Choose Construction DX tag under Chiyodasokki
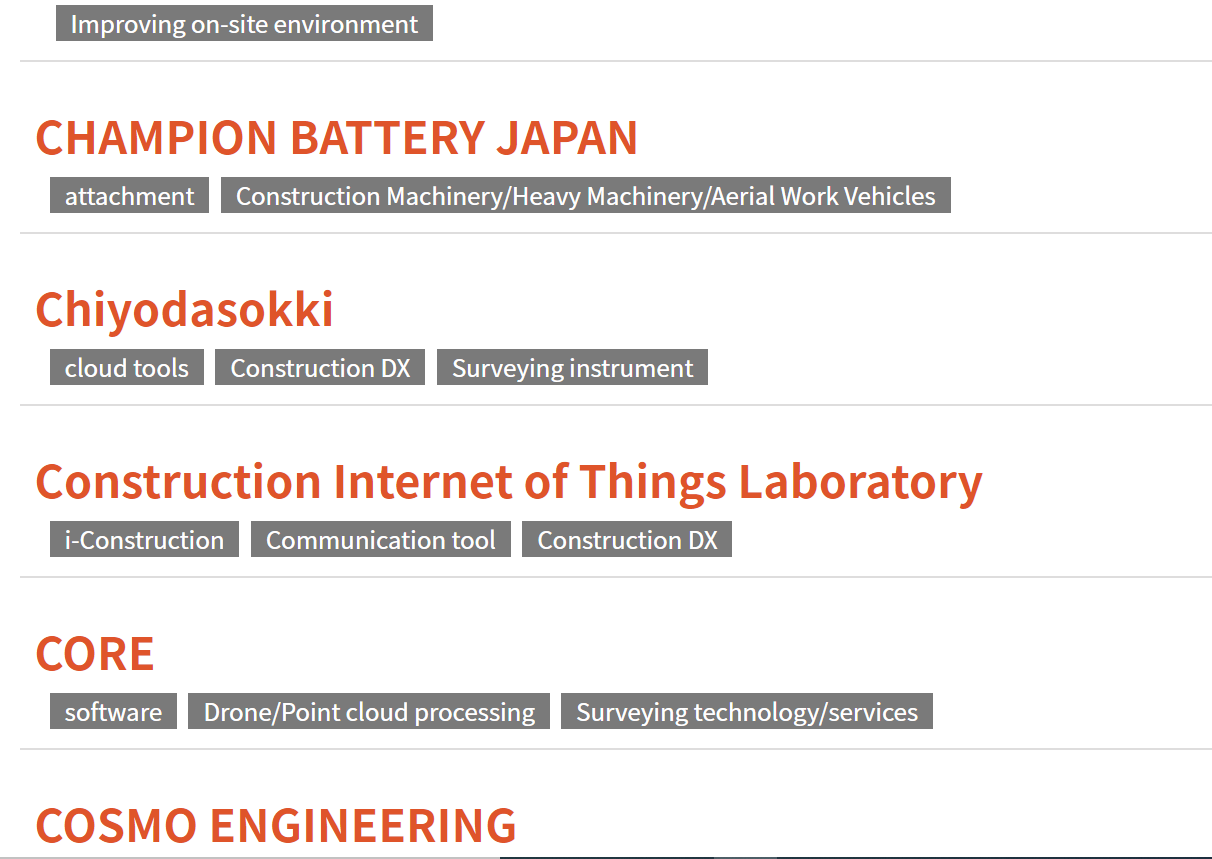Viewport: 1212px width, 859px height. pos(320,368)
